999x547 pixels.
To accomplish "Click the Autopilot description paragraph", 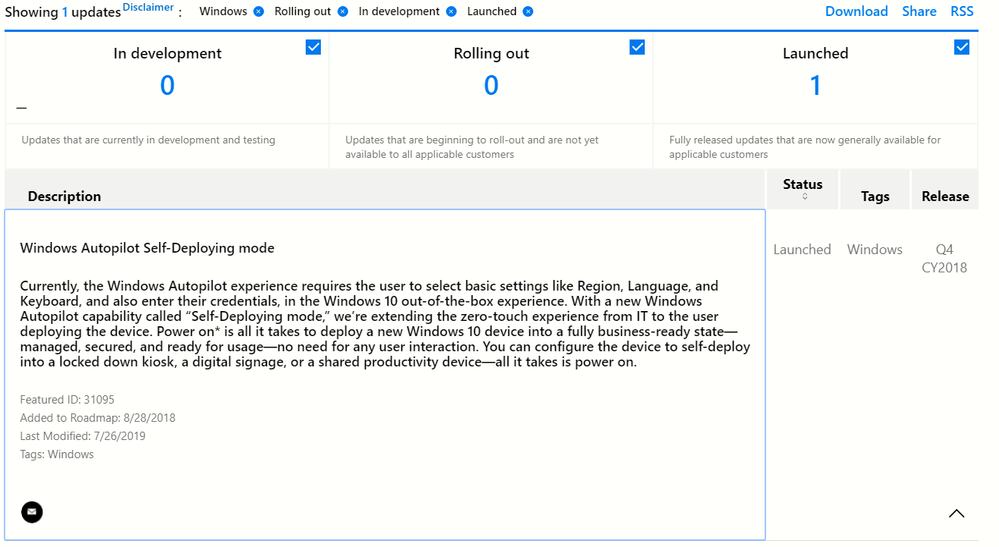I will 385,323.
